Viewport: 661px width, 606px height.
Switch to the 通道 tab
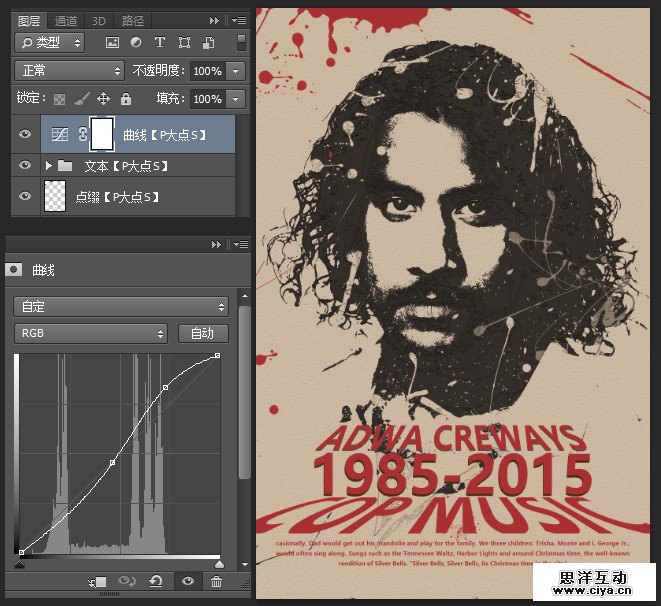[66, 21]
